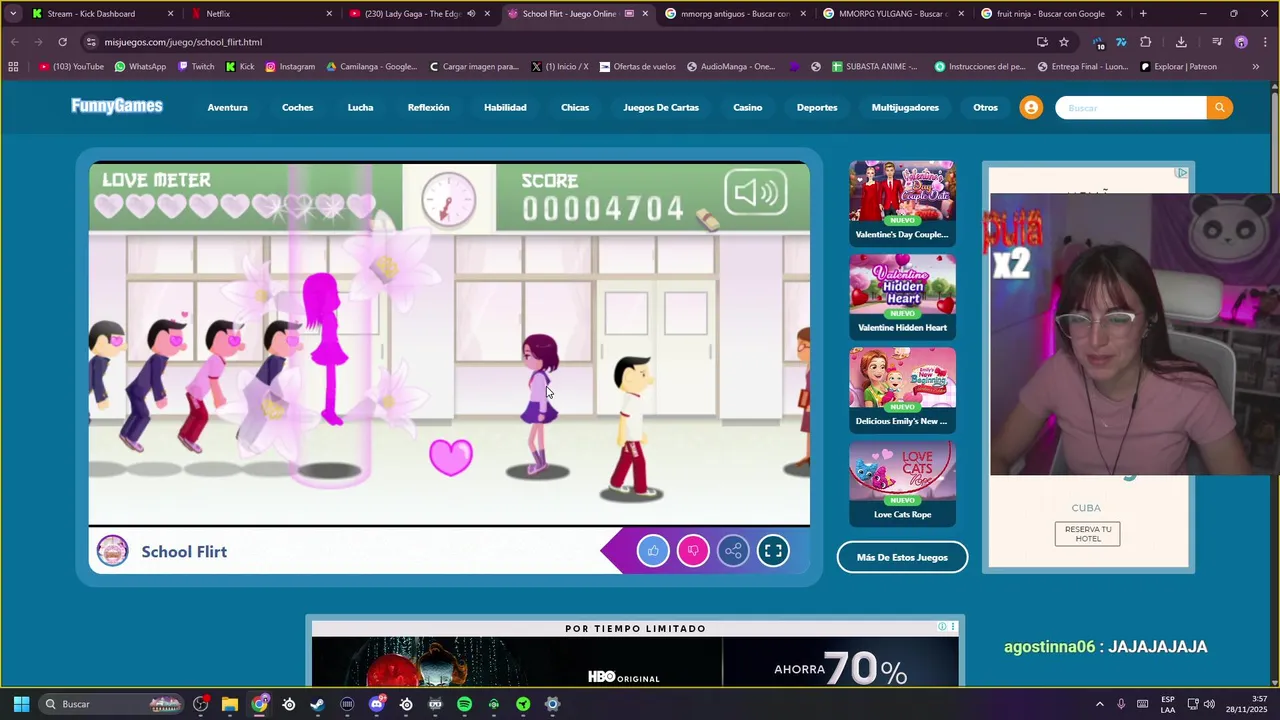Show hidden system tray icons
This screenshot has width=1280, height=720.
click(x=1100, y=704)
